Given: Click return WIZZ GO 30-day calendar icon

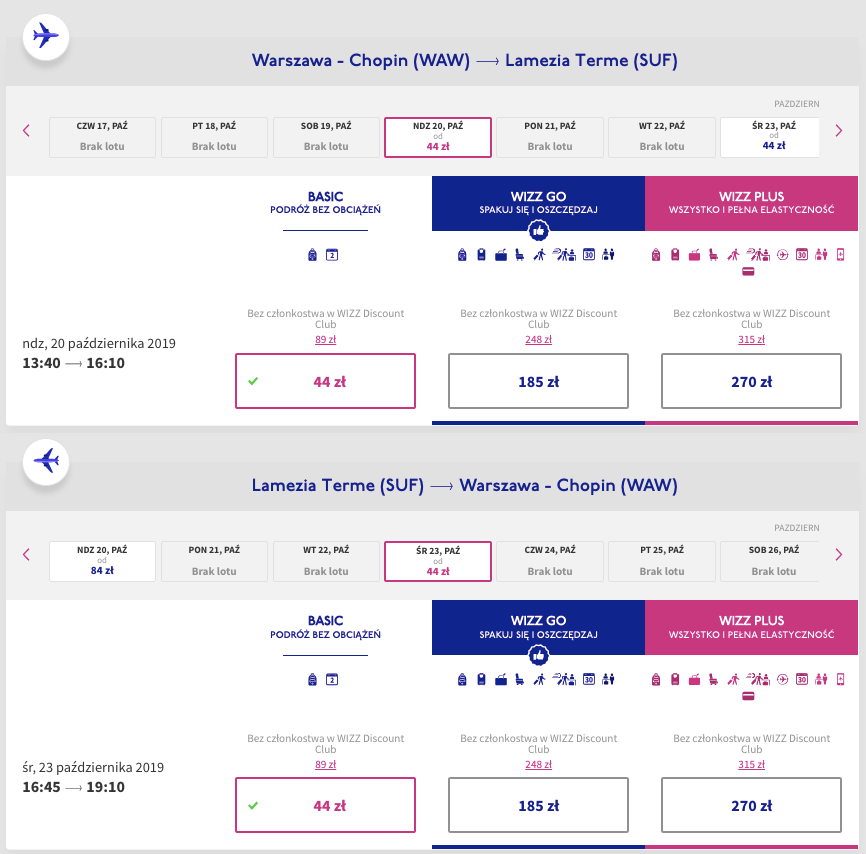Looking at the screenshot, I should click(589, 679).
